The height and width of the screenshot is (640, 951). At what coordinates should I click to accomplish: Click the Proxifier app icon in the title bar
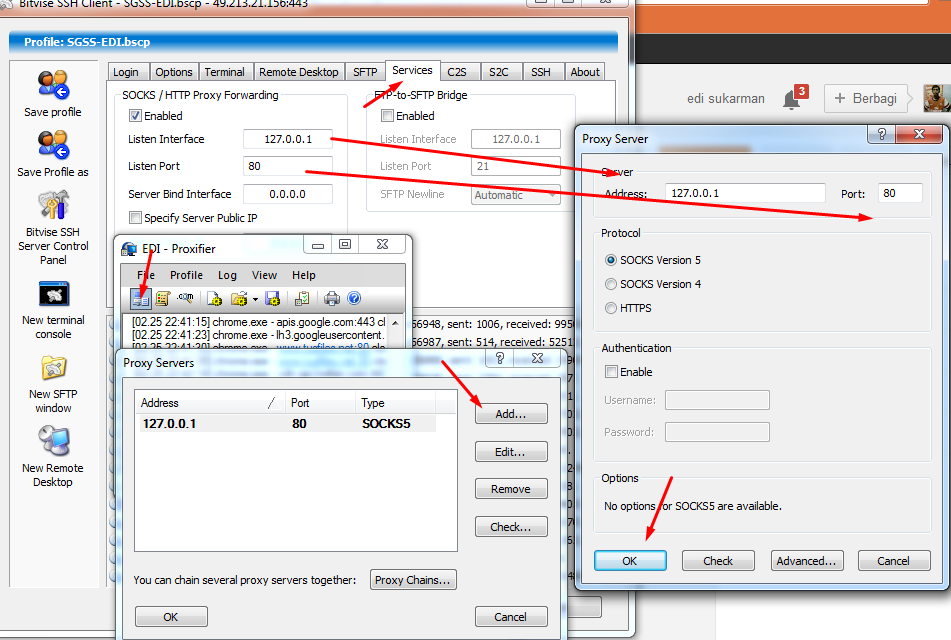129,249
